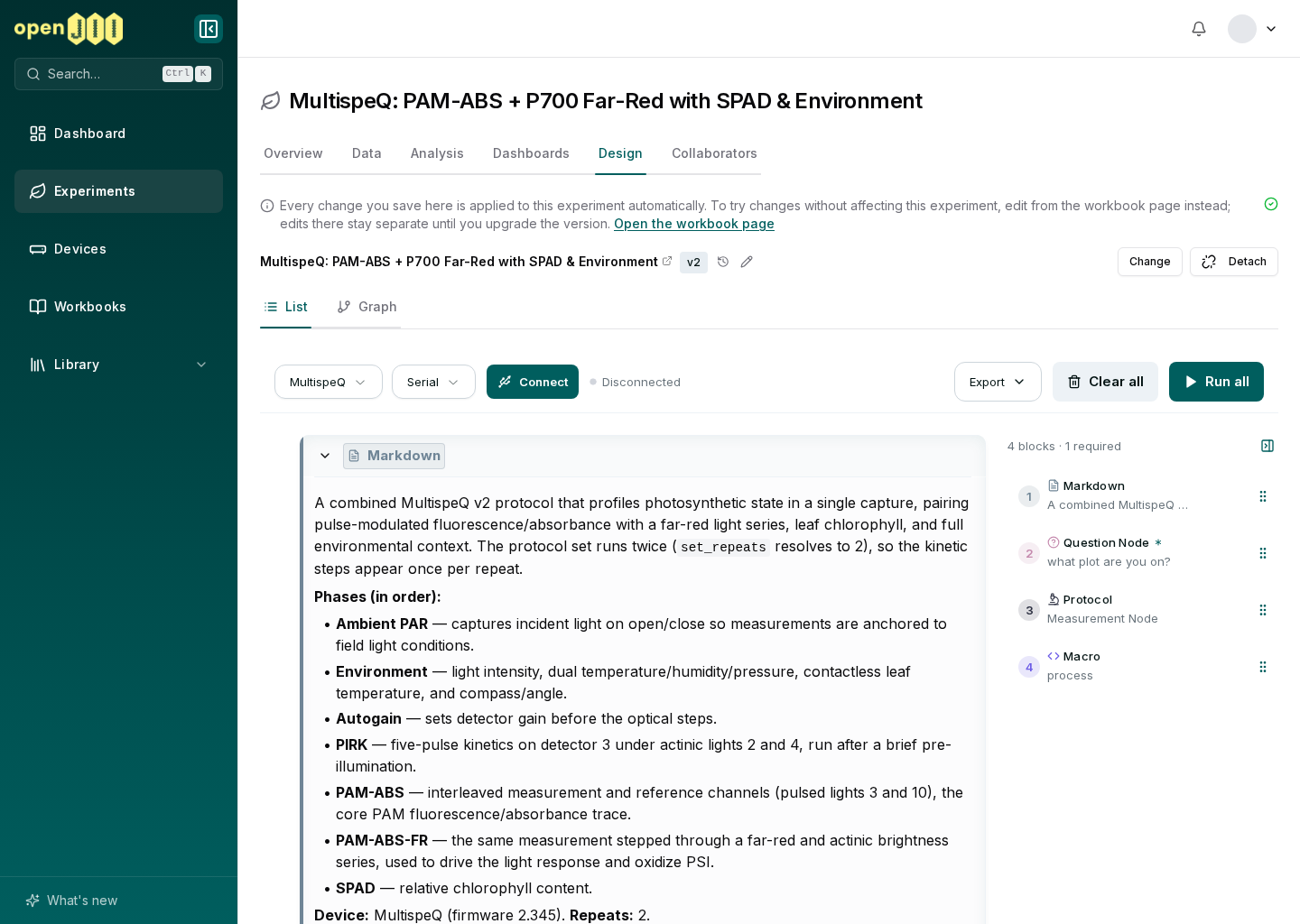
Task: Click the leaf icon beside experiment title
Action: 270,101
